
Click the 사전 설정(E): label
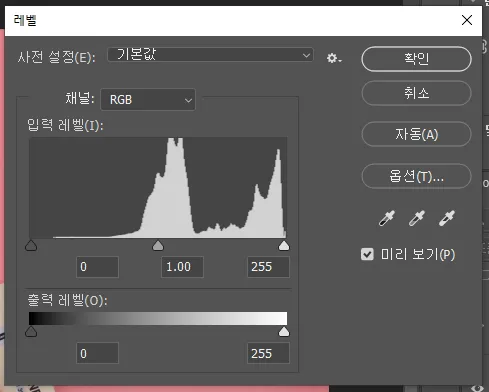(56, 57)
